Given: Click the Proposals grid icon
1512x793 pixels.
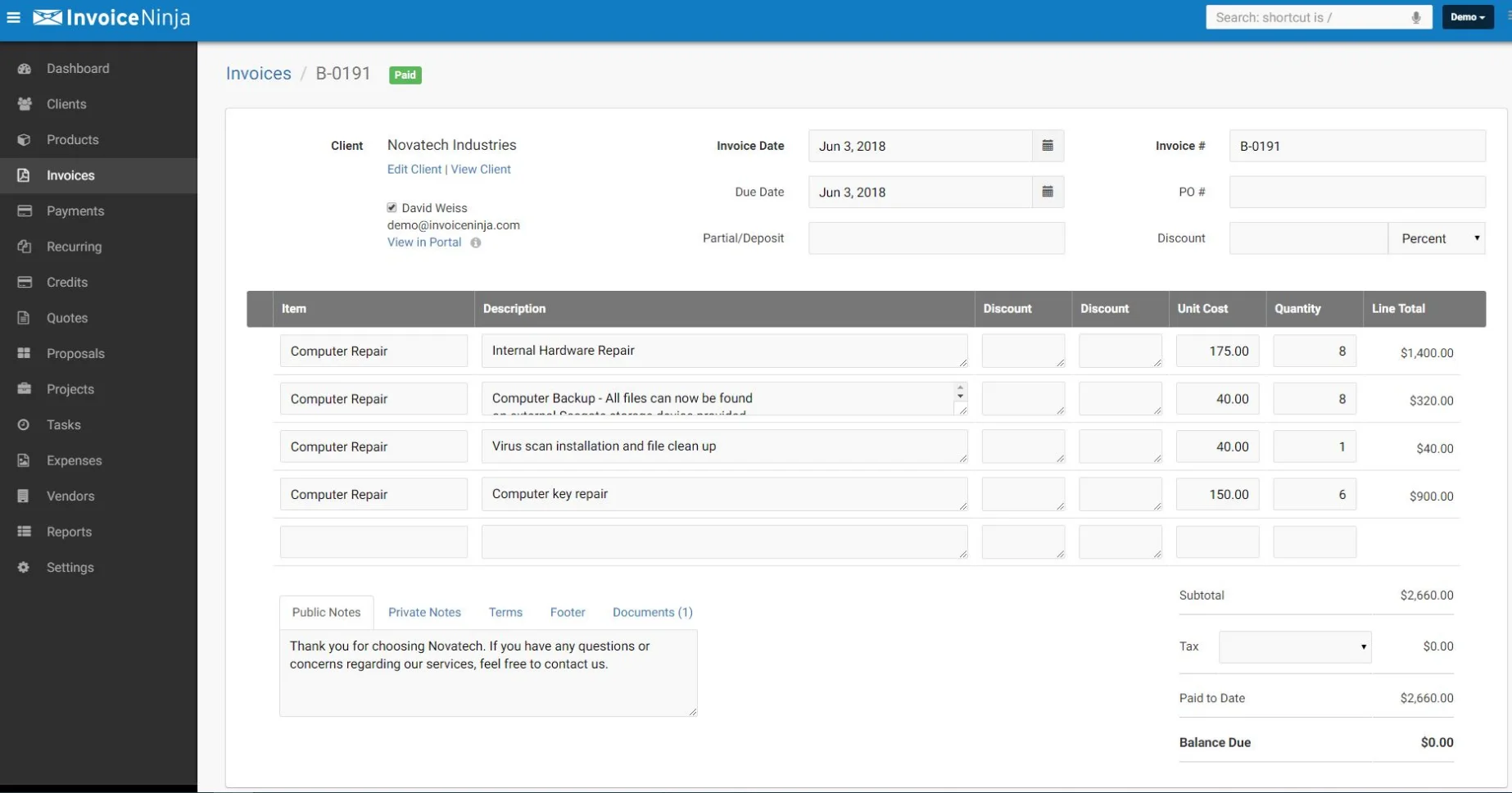Looking at the screenshot, I should pyautogui.click(x=25, y=354).
